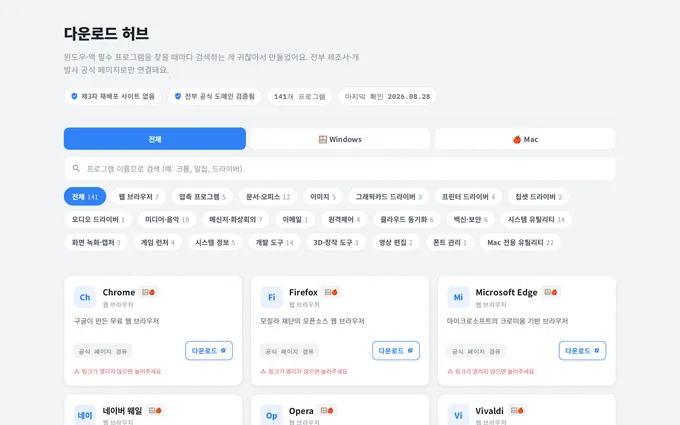Click the 다운로드 허브 page title
This screenshot has height=425, width=680.
click(x=106, y=33)
